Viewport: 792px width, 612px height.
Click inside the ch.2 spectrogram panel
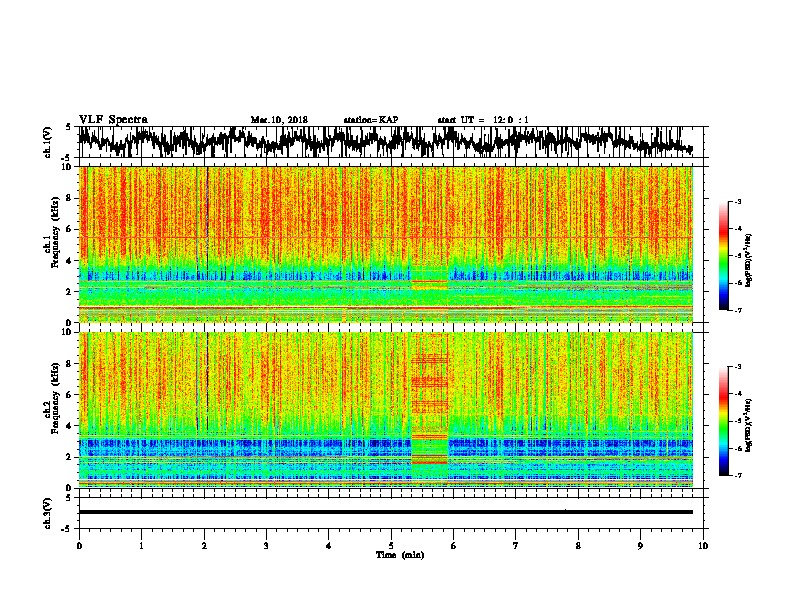point(386,410)
